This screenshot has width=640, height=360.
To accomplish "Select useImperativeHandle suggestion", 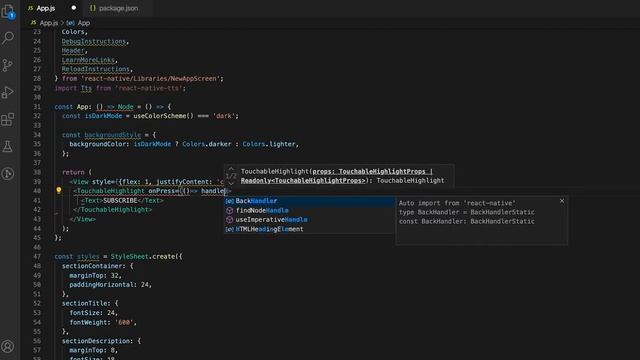I will coord(309,220).
